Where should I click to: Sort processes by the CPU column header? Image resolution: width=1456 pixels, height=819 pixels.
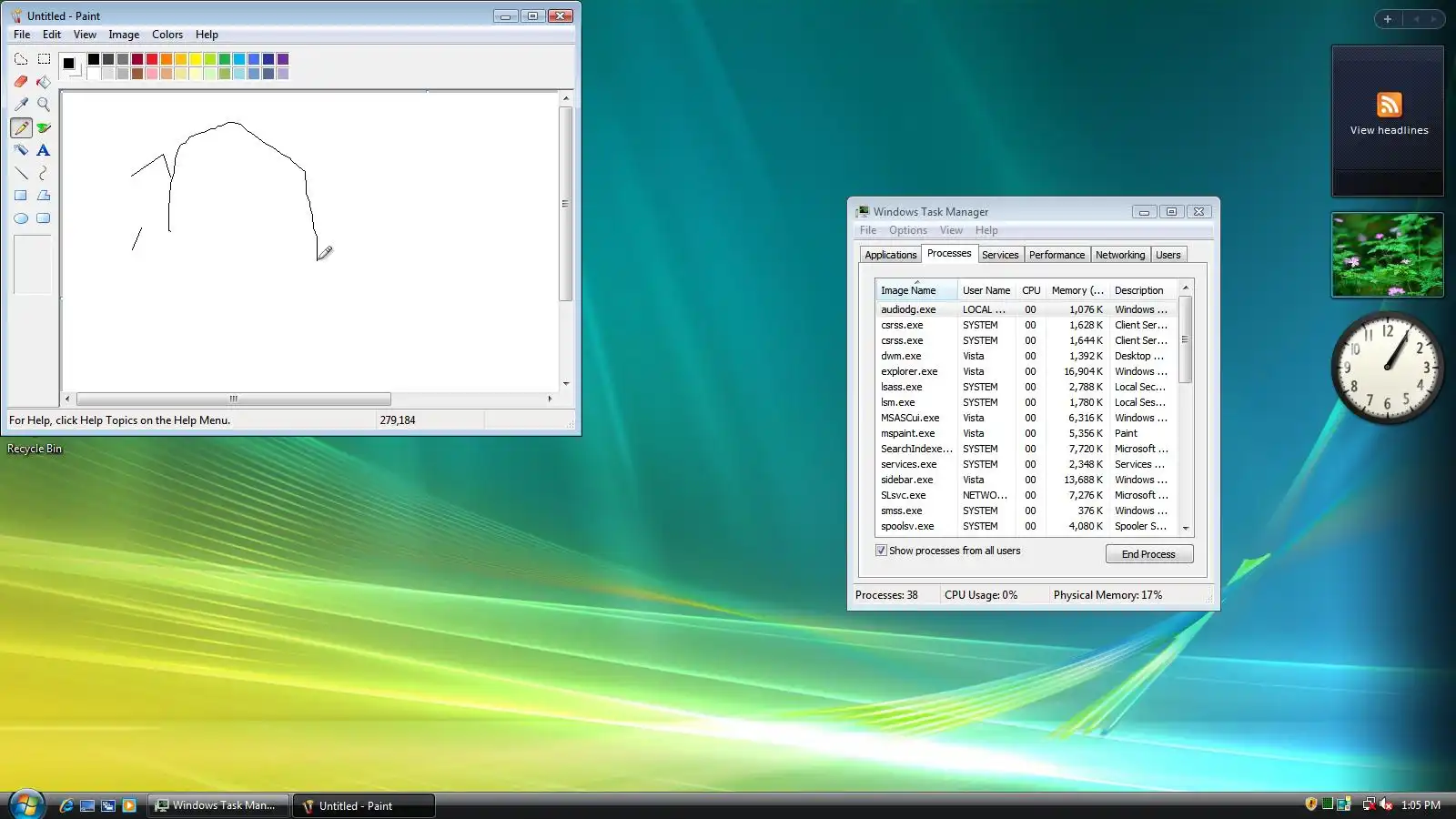1031,290
